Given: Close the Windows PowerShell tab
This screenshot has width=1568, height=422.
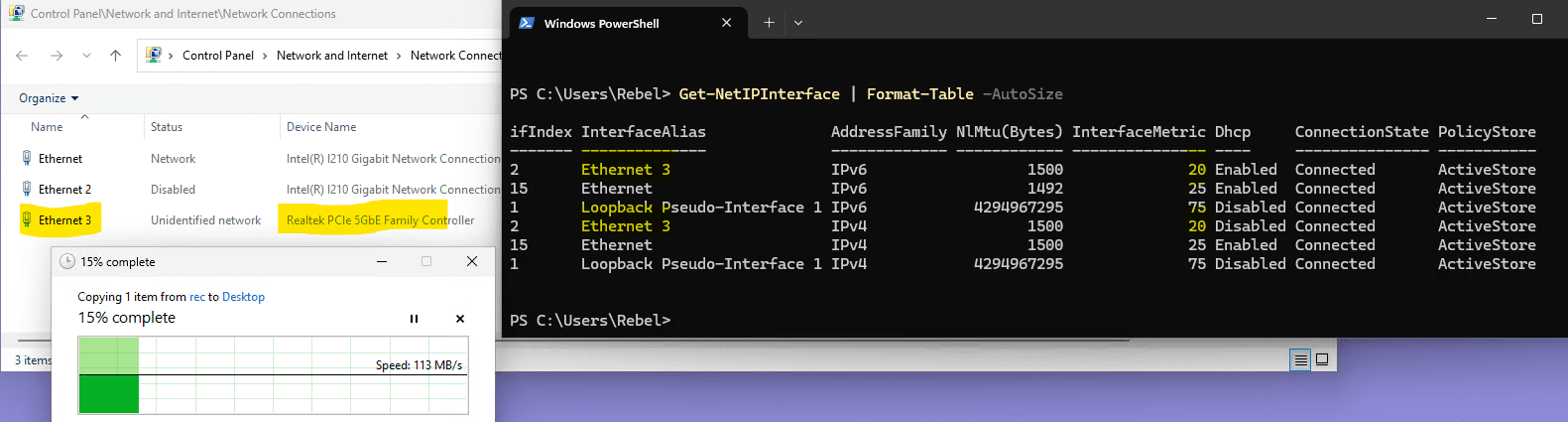Looking at the screenshot, I should [726, 23].
